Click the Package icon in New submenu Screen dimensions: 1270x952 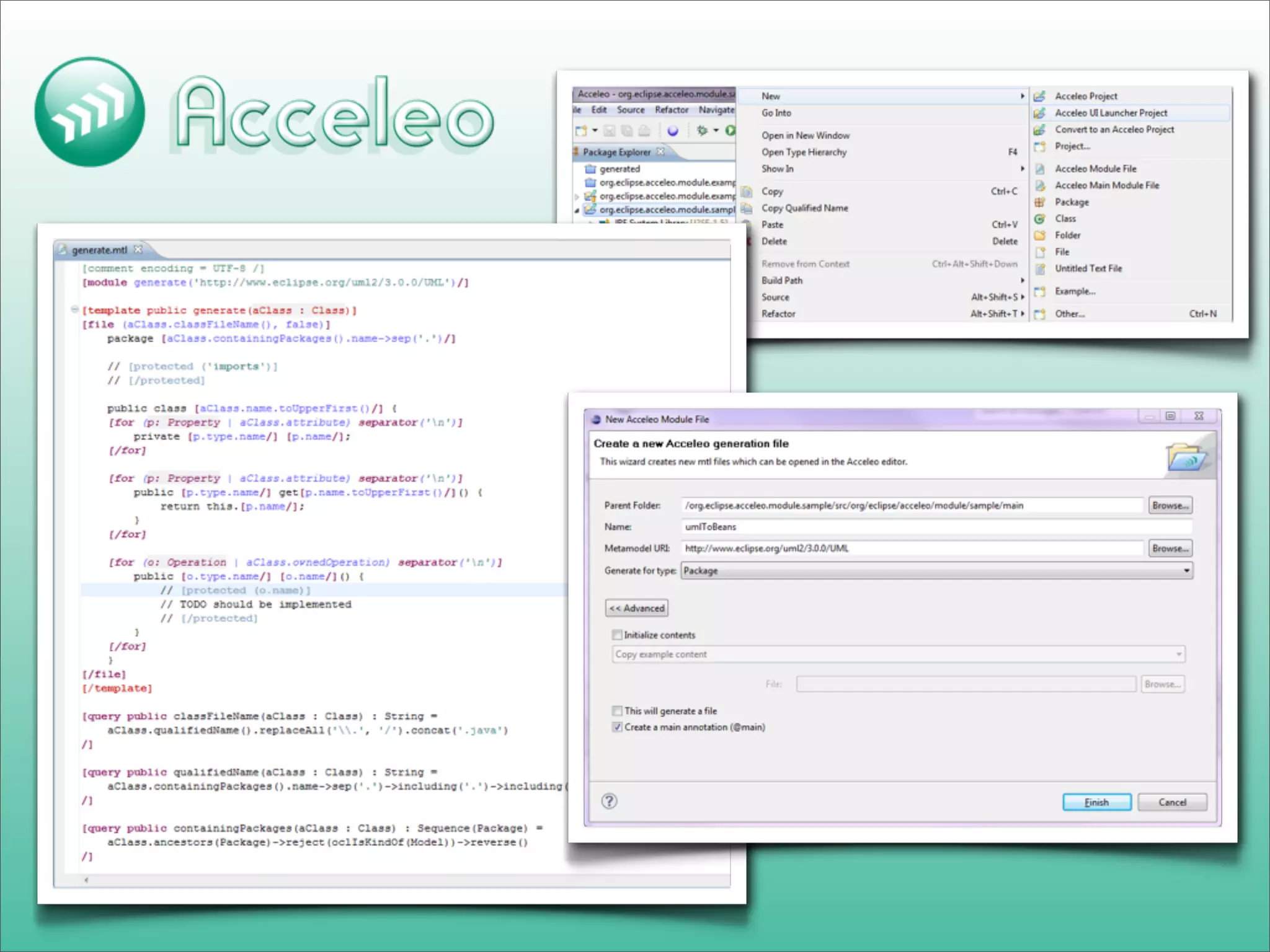[x=1040, y=202]
